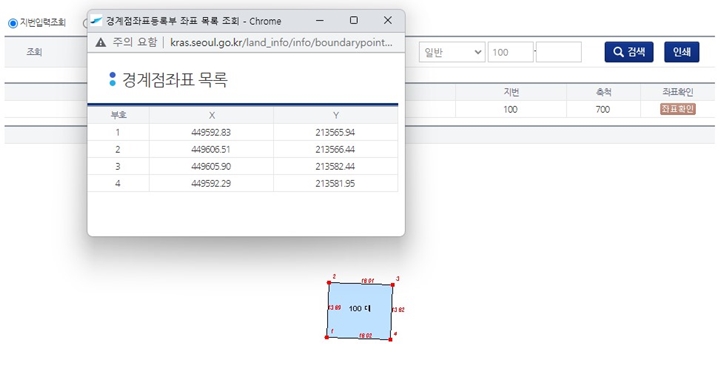Click the 검색 search button
This screenshot has height=368, width=720.
629,52
